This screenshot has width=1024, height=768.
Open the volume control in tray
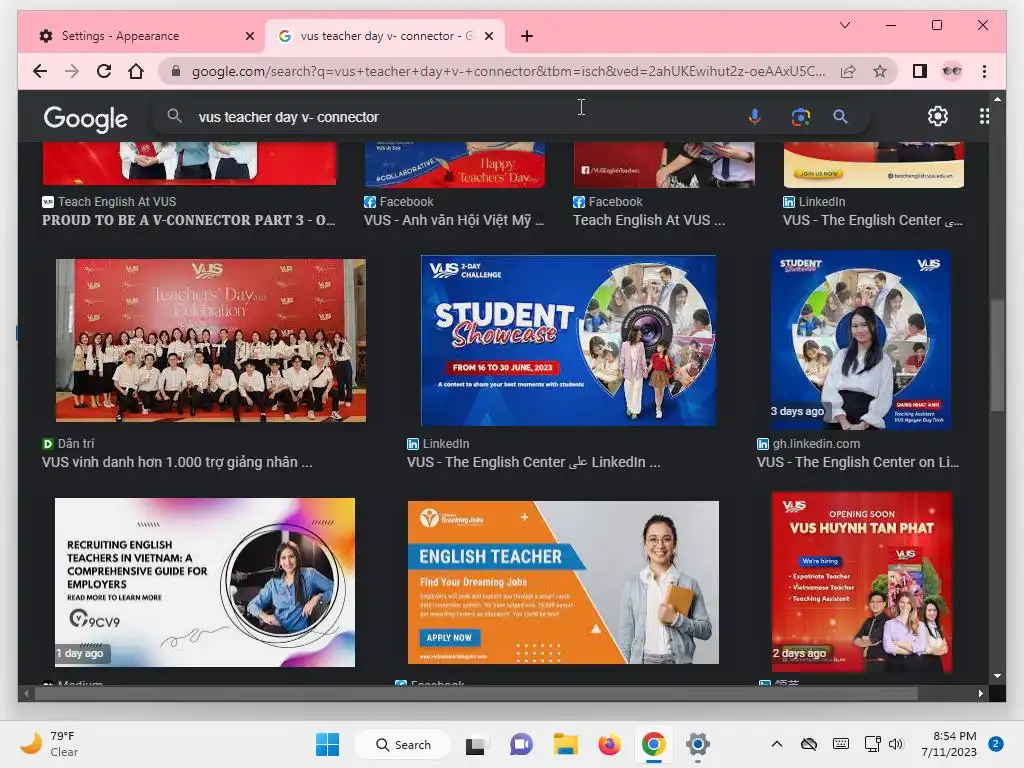[896, 744]
